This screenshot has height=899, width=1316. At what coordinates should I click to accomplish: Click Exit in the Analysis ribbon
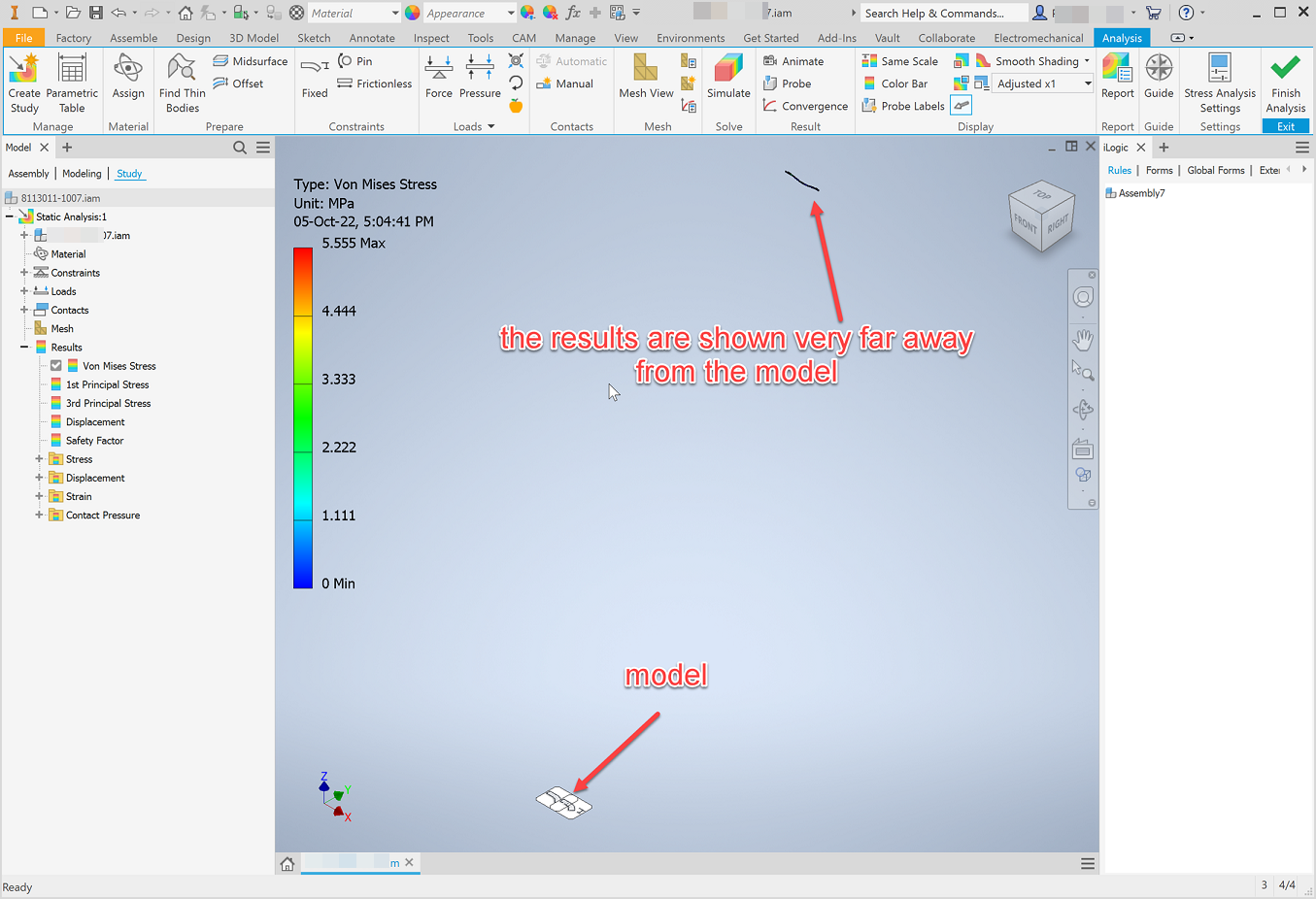coord(1284,126)
